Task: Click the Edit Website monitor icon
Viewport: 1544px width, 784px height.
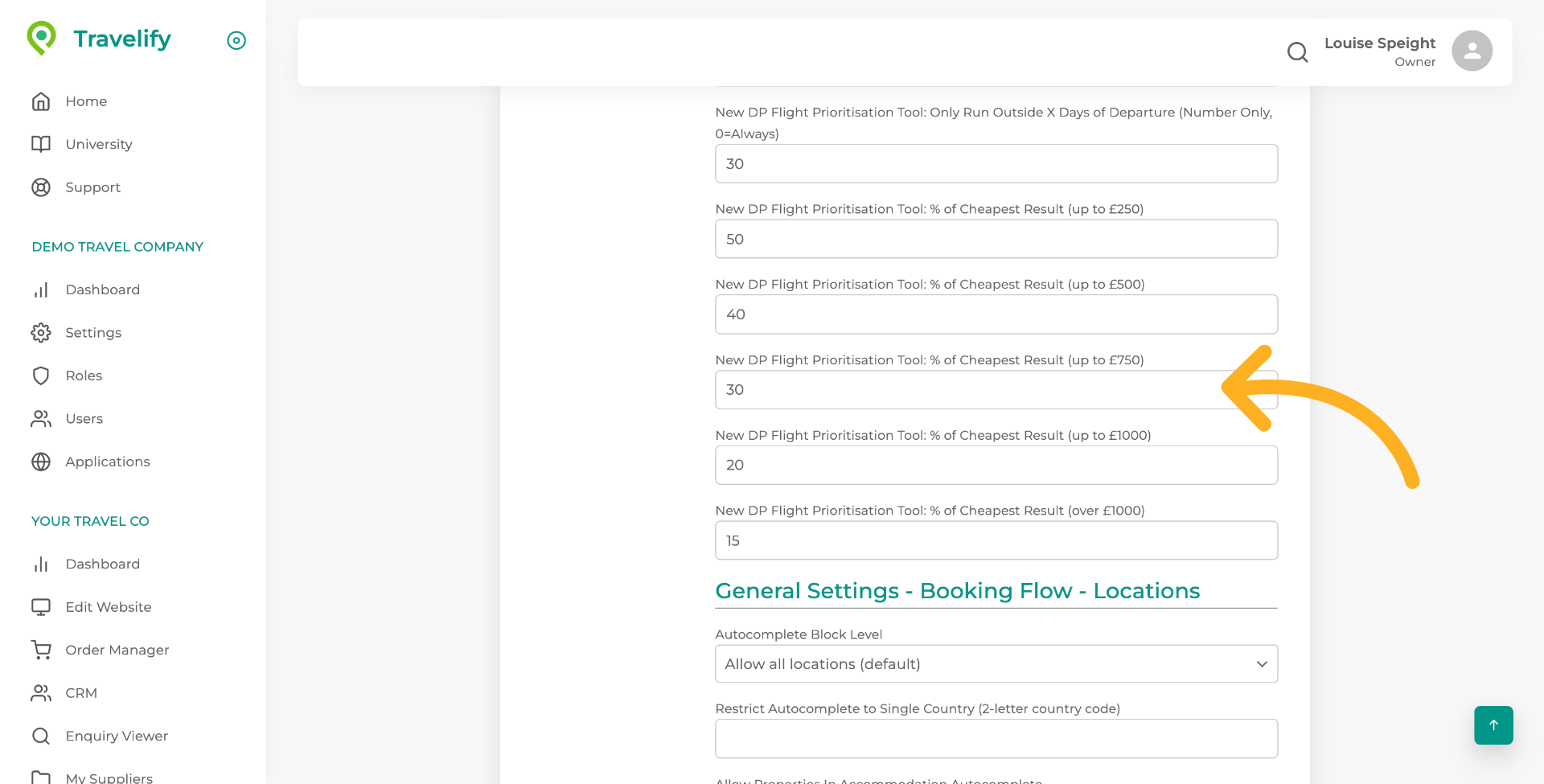Action: pyautogui.click(x=41, y=607)
